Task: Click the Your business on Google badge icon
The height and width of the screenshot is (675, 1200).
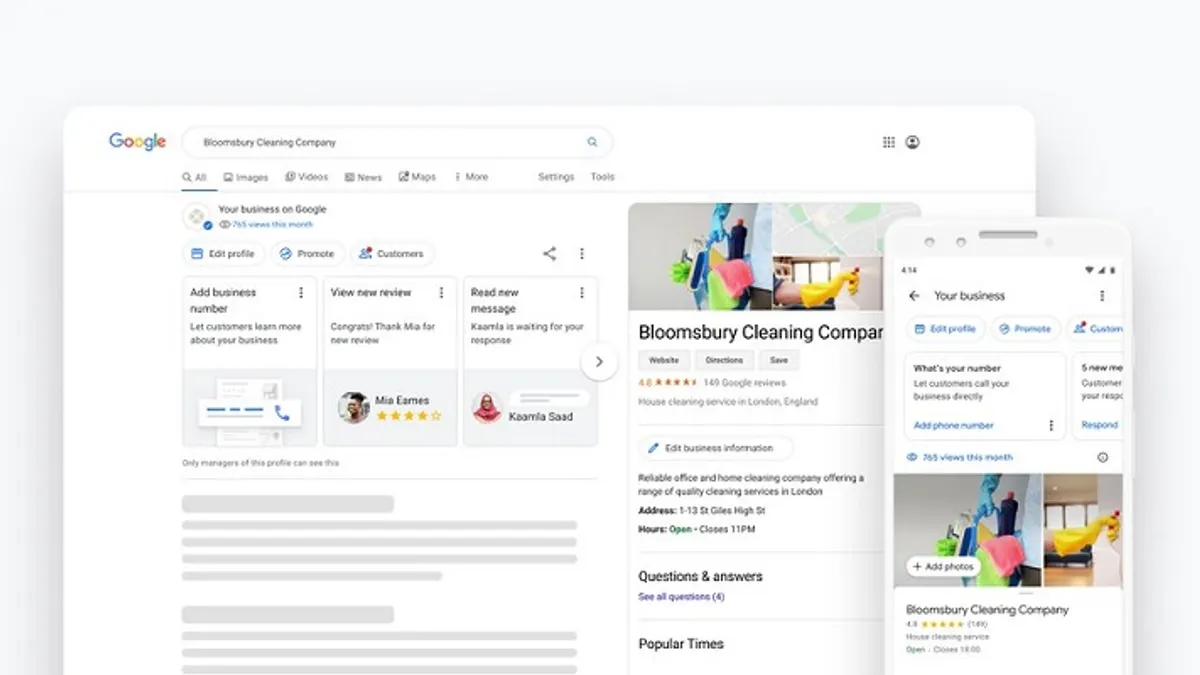Action: tap(198, 216)
